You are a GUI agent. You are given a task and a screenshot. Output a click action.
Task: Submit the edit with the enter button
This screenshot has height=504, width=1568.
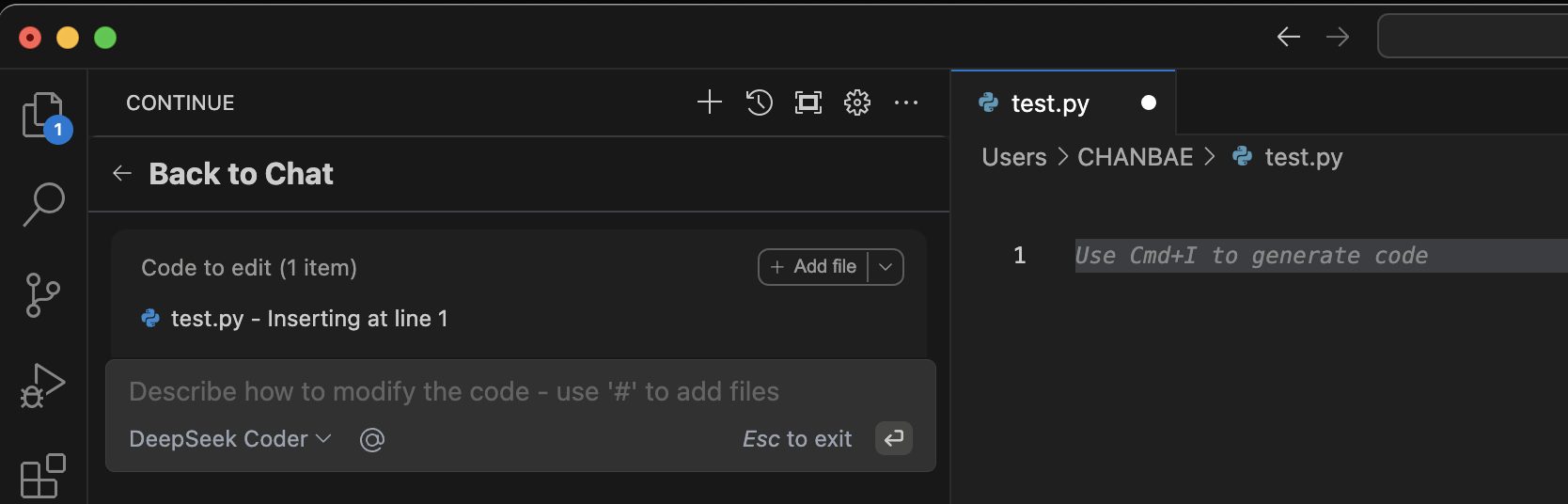coord(894,438)
